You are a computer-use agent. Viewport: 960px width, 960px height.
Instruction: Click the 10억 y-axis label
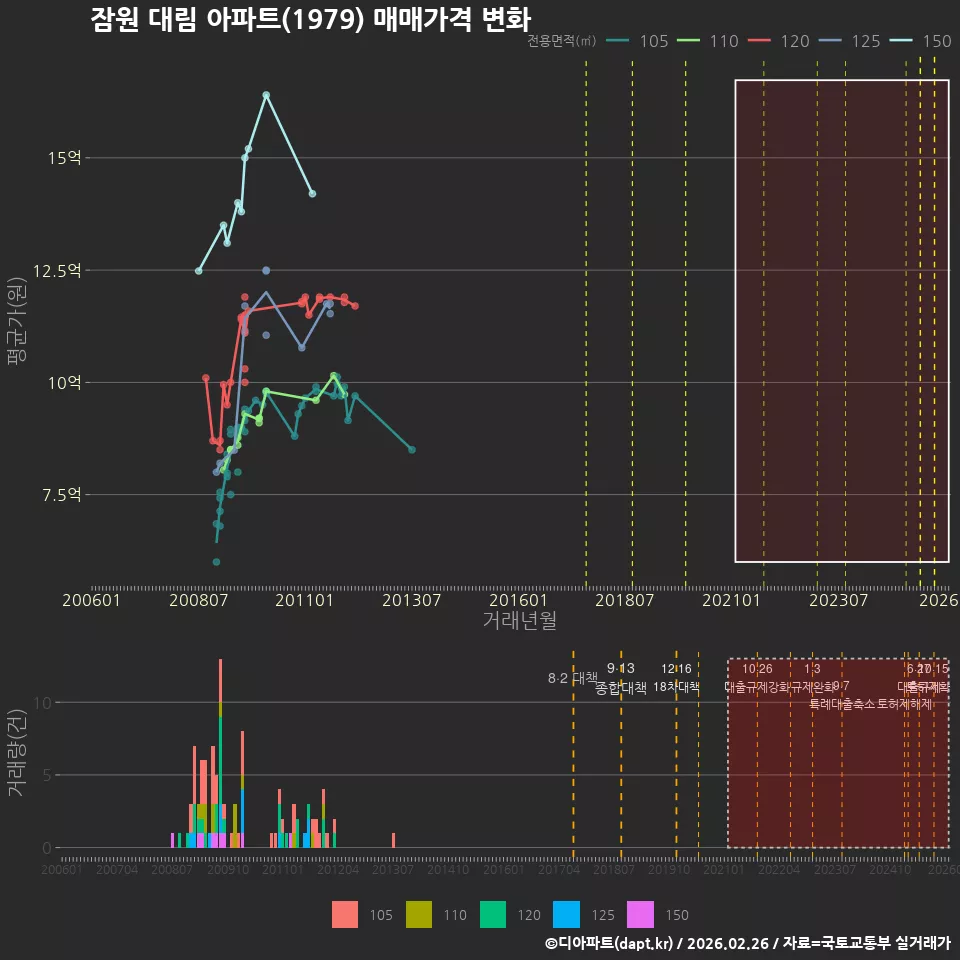[64, 383]
